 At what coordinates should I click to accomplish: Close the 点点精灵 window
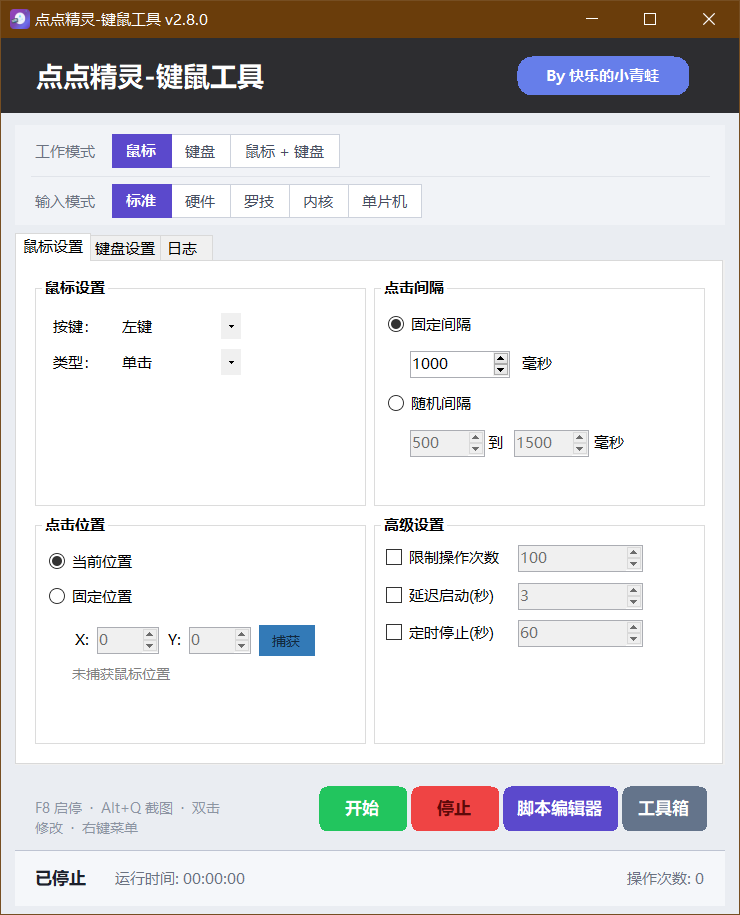pyautogui.click(x=709, y=19)
